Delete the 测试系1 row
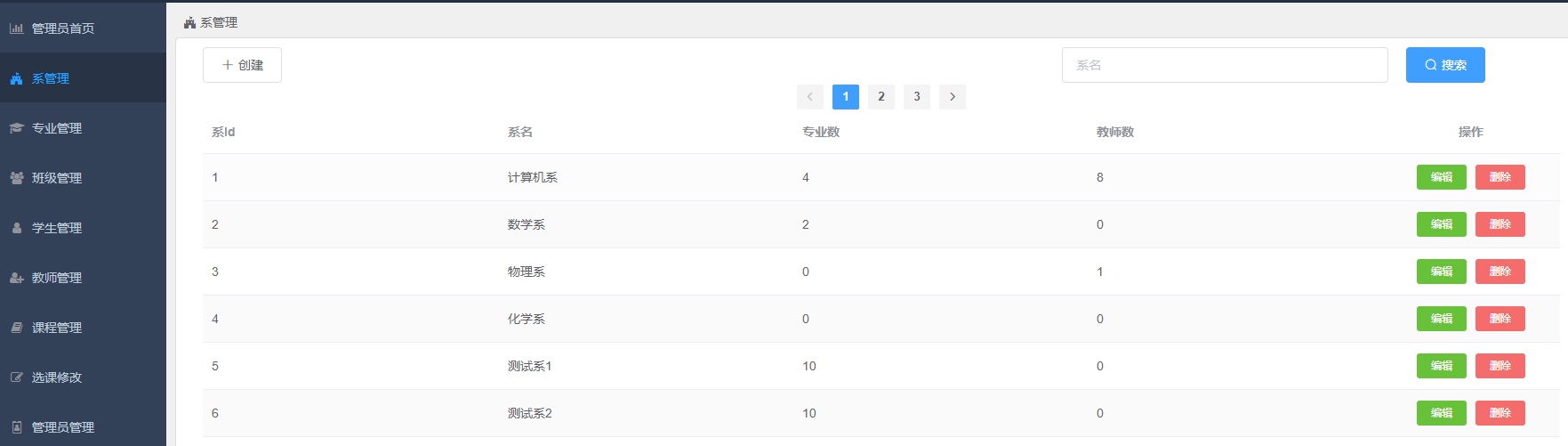The image size is (1568, 446). pyautogui.click(x=1500, y=366)
